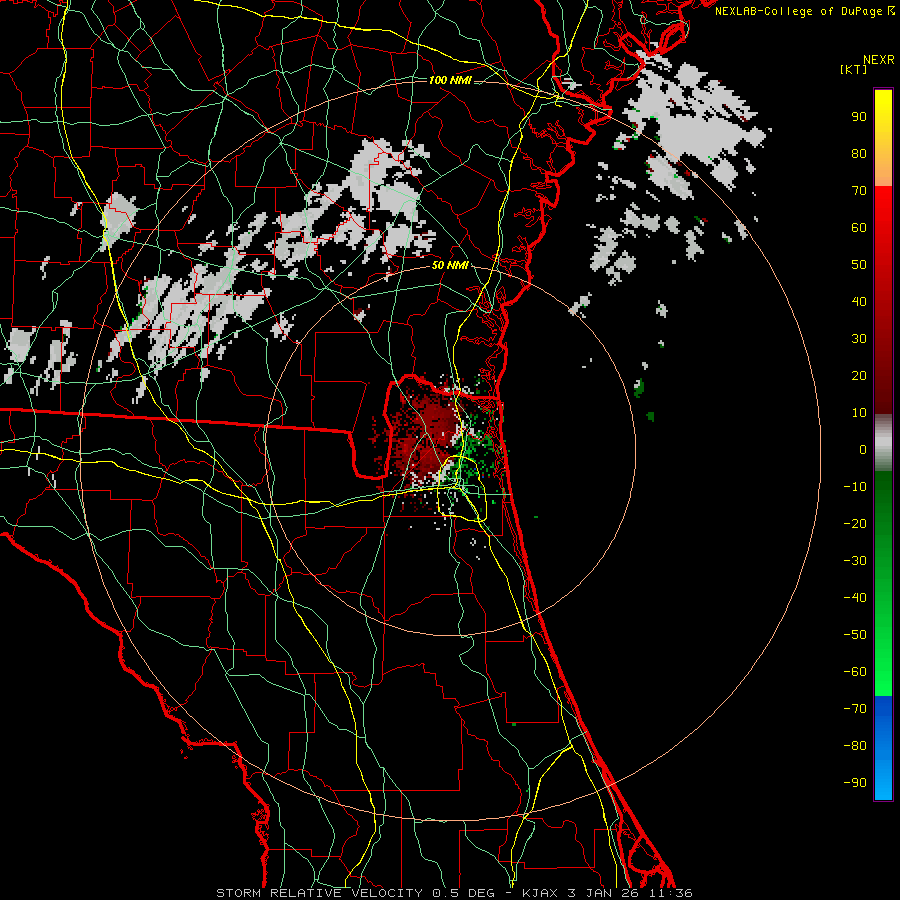This screenshot has width=900, height=900.
Task: Click the Storm Relative Velocity product caption
Action: [x=454, y=893]
